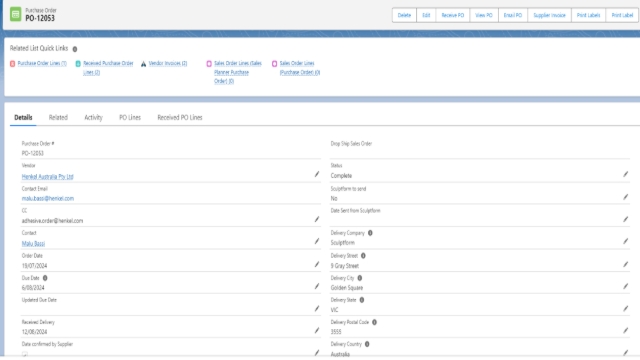Edit Sculptform to send pencil icon
Viewport: 640px width, 360px height.
tap(625, 197)
